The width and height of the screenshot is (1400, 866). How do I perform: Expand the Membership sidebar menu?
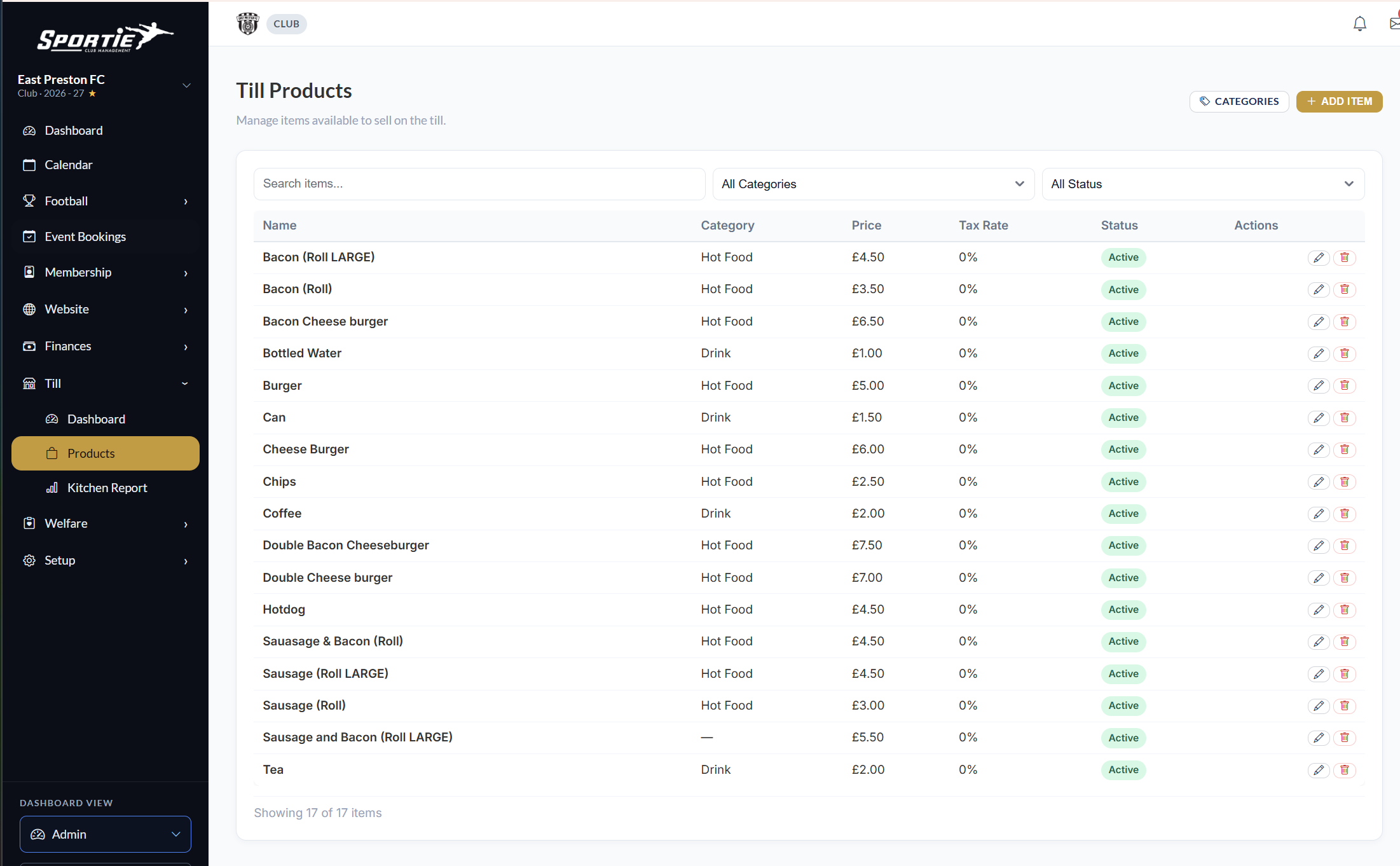pyautogui.click(x=105, y=272)
